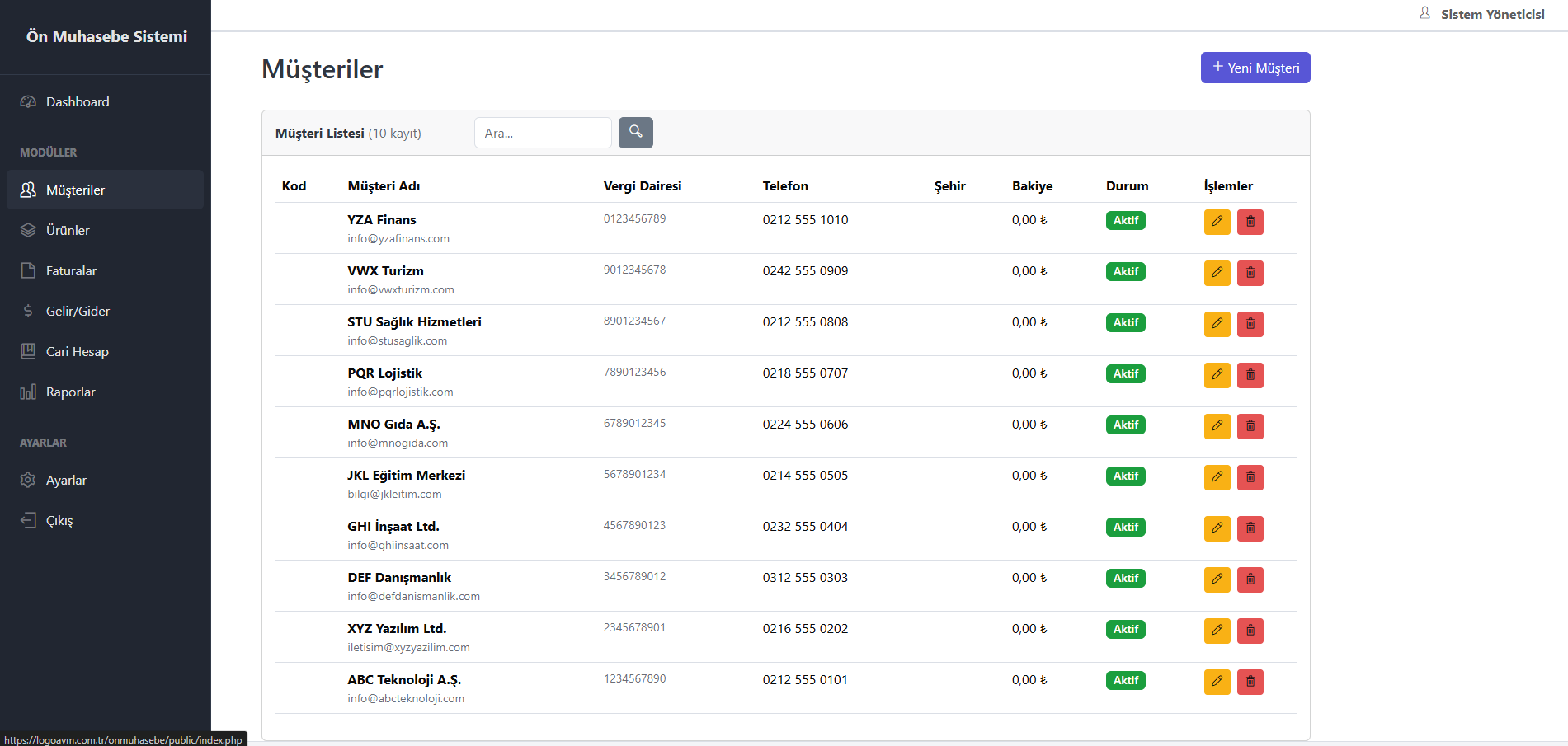Click the Vergi Dairesi column header
This screenshot has width=1568, height=746.
643,186
